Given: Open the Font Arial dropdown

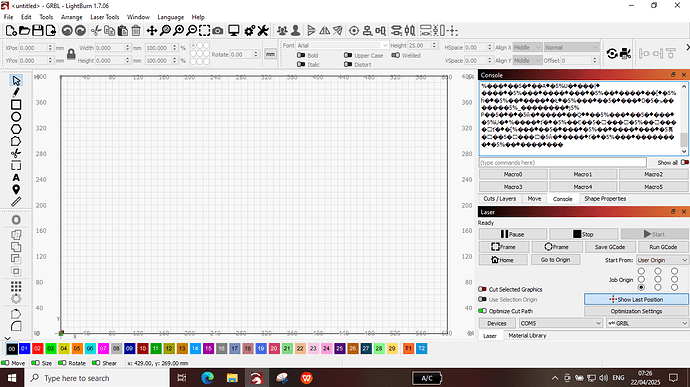Looking at the screenshot, I should point(342,45).
